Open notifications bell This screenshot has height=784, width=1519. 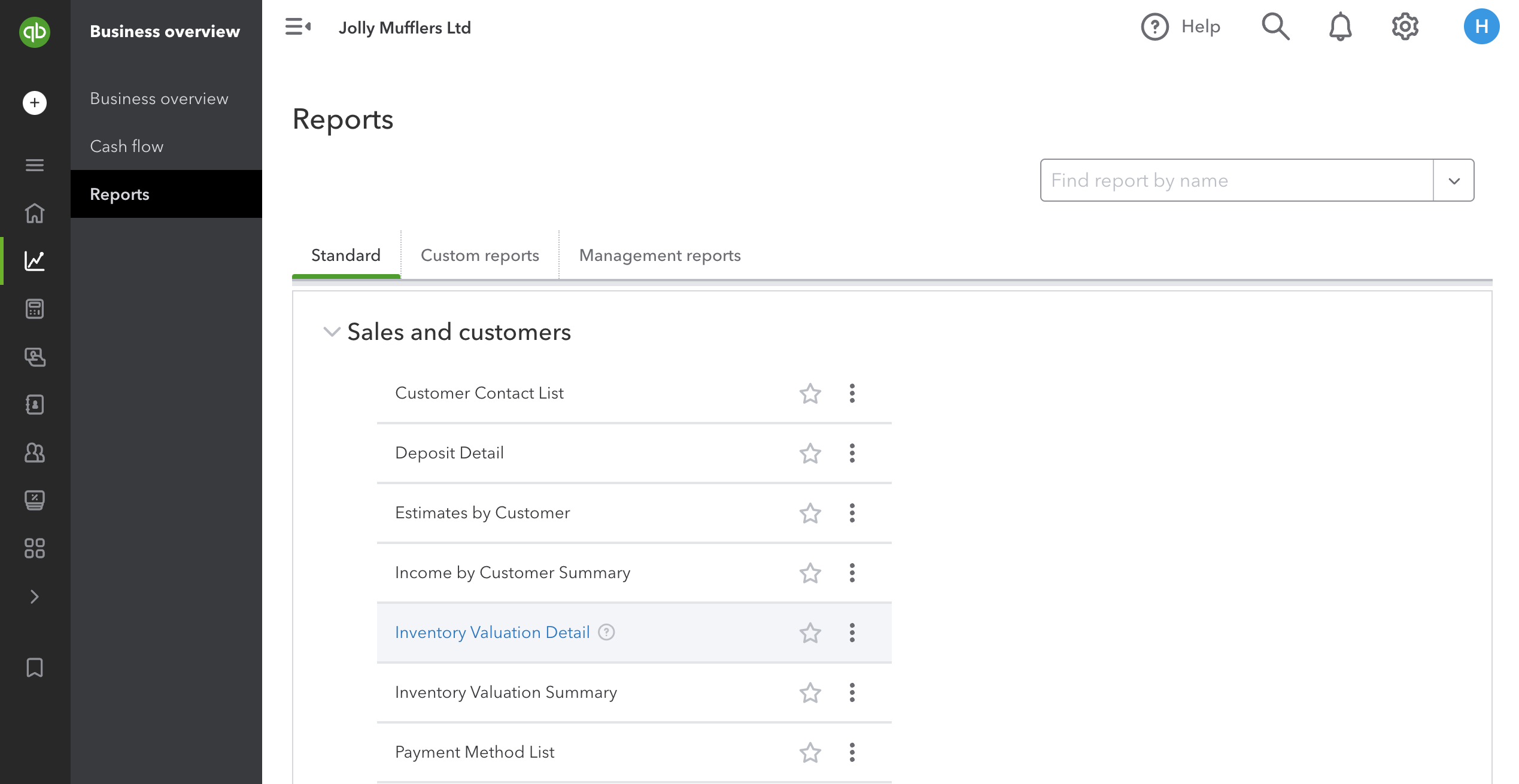[1340, 26]
